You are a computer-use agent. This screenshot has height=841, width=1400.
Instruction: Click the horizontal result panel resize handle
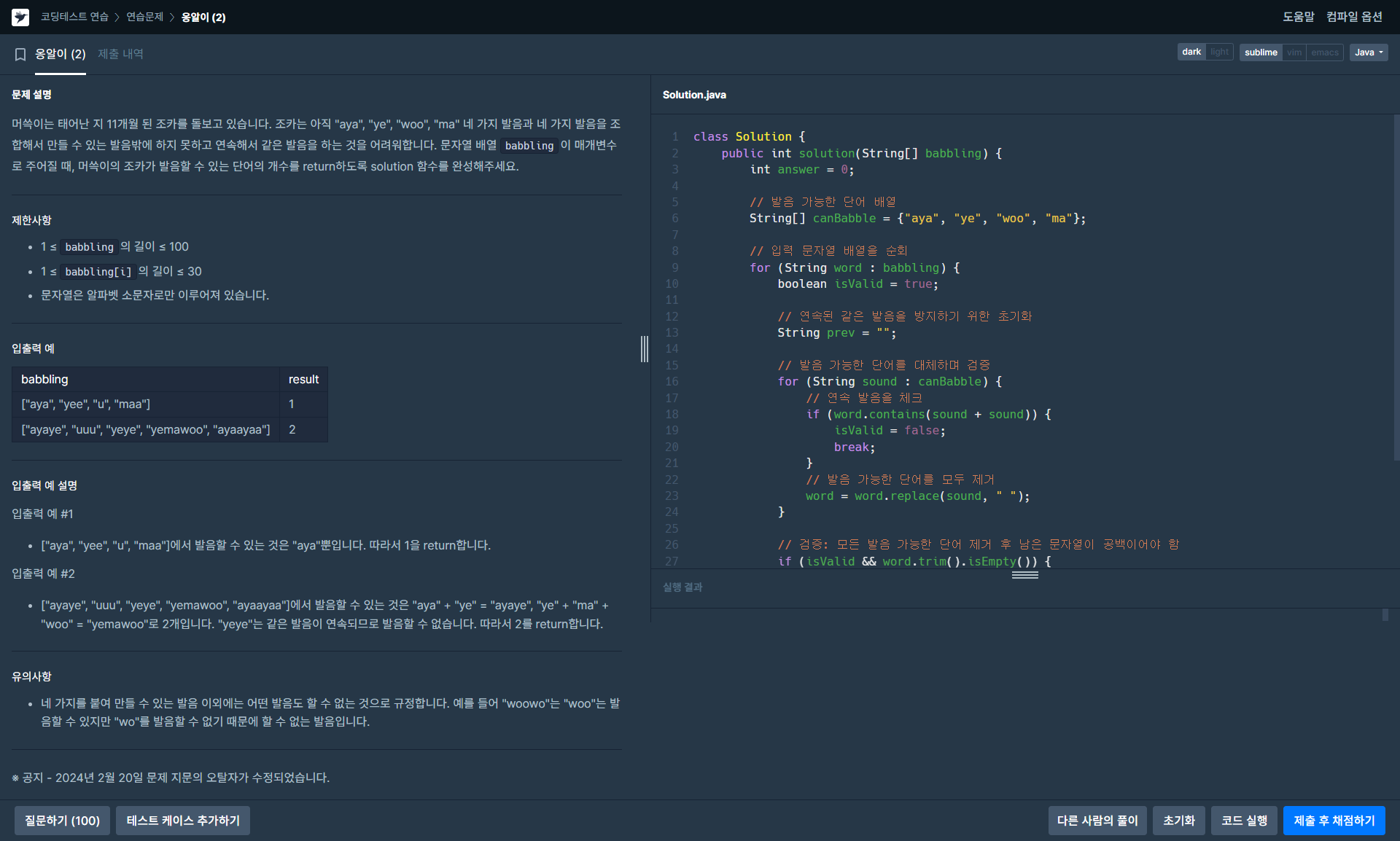point(1024,575)
